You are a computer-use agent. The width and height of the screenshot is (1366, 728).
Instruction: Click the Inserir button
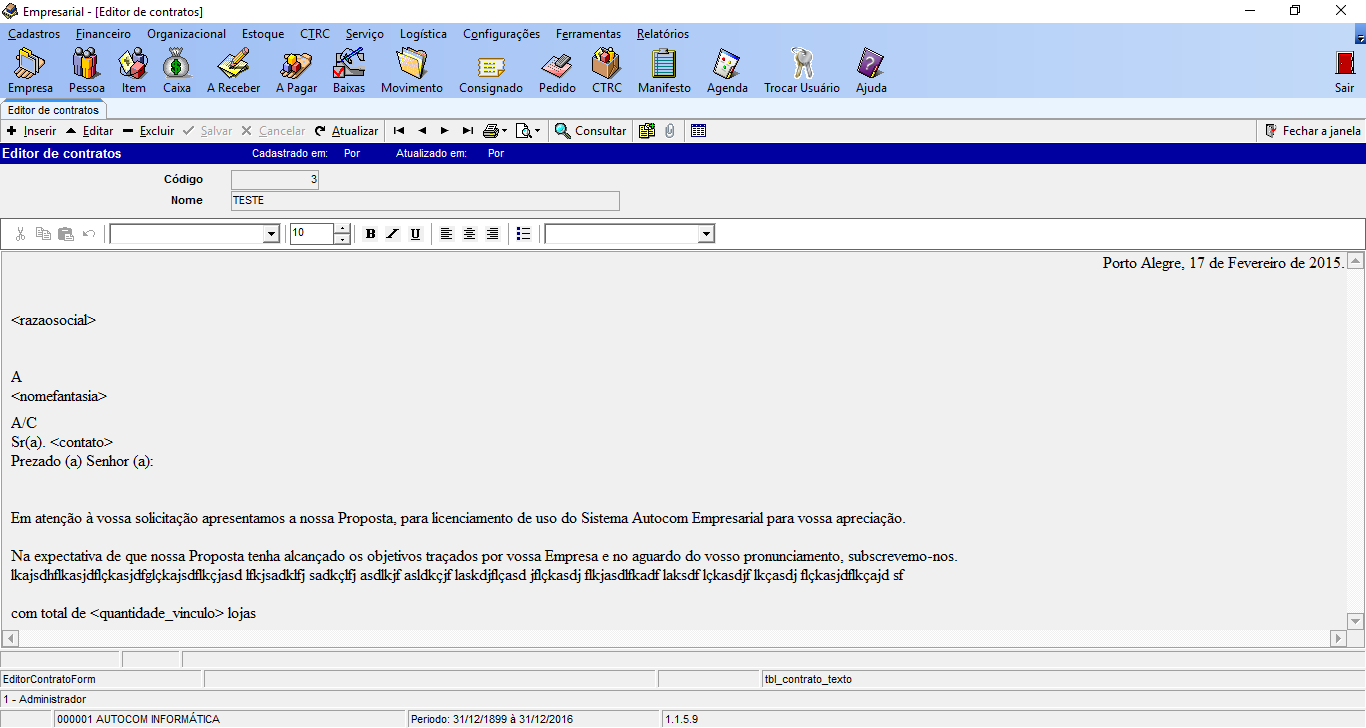point(31,131)
